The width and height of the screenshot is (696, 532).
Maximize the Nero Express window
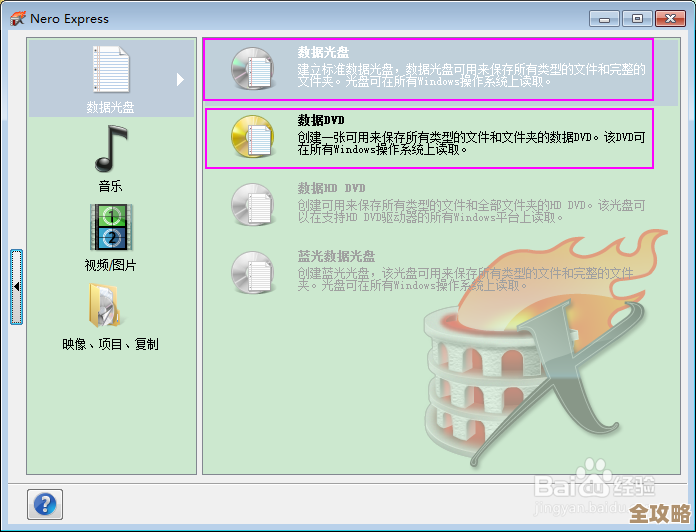[636, 18]
